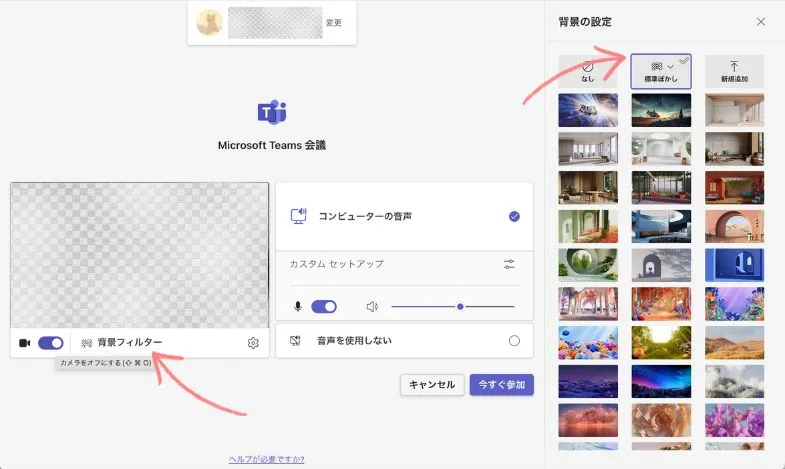This screenshot has width=785, height=469.
Task: Choose the grey arch with tree shadow background
Action: pyautogui.click(x=661, y=265)
